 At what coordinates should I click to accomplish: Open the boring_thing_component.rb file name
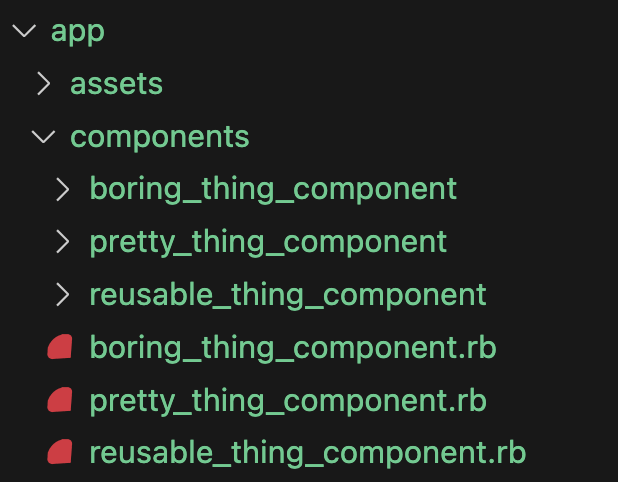[293, 348]
